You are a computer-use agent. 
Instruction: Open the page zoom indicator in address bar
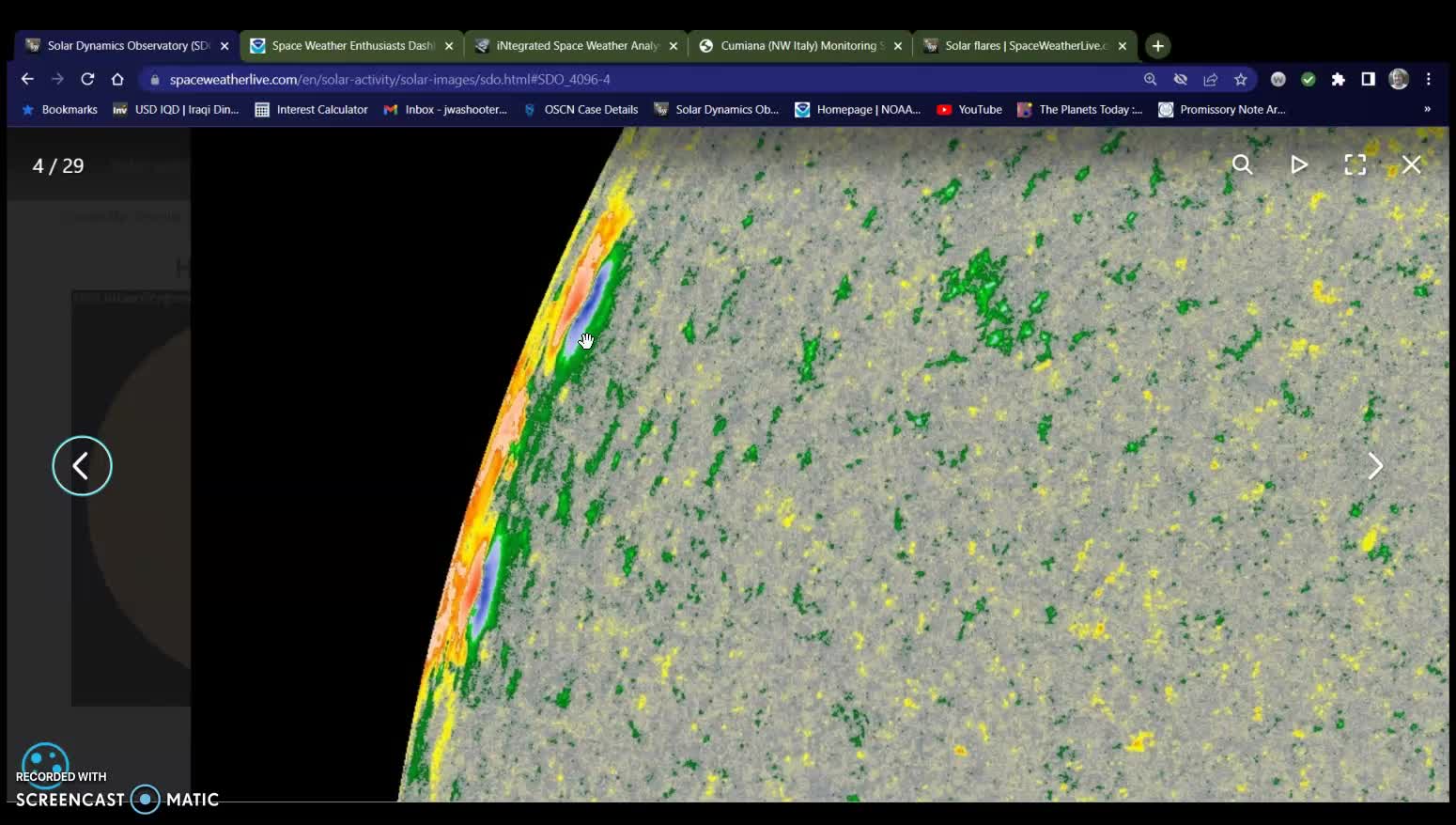coord(1150,80)
